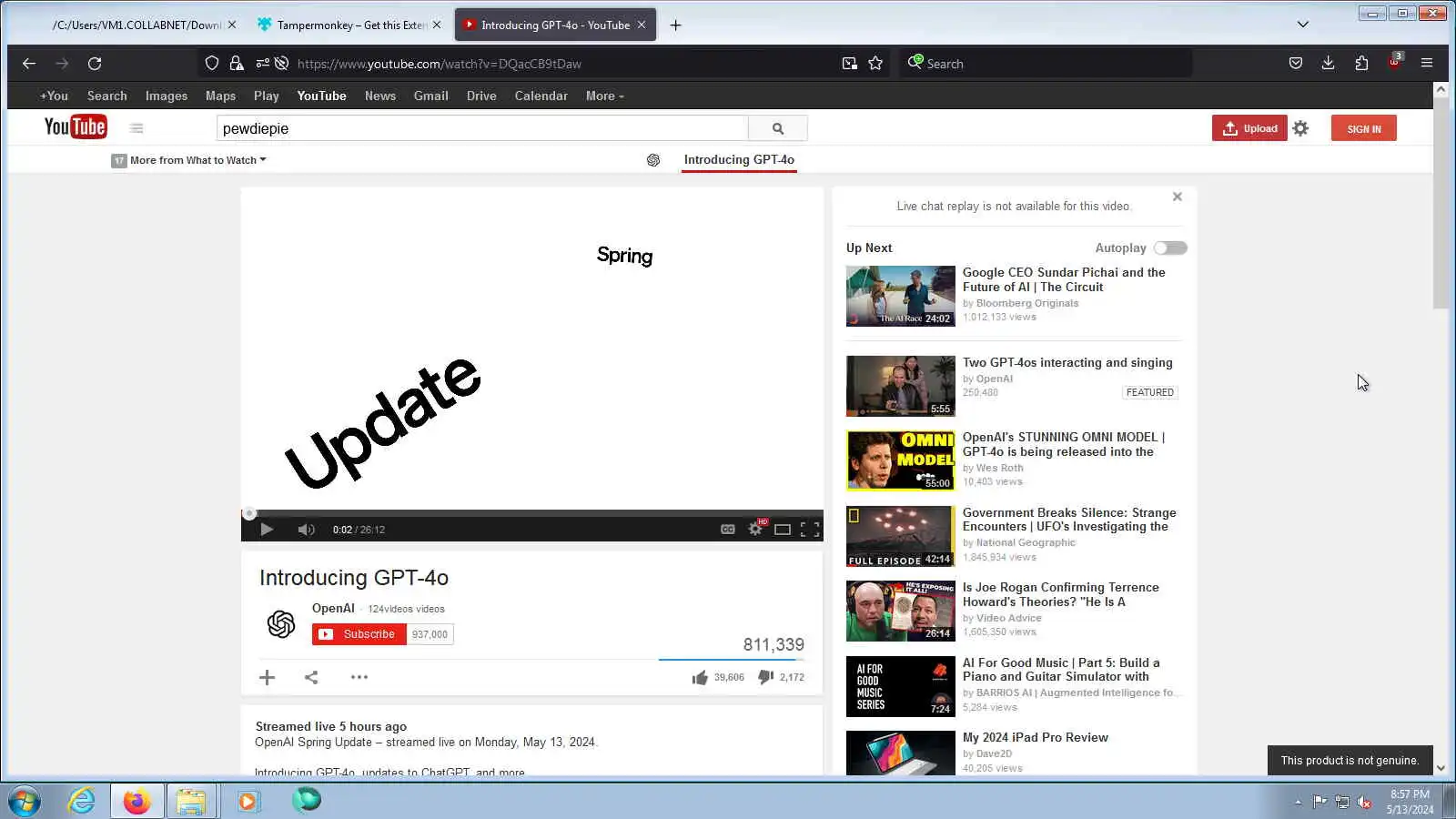Share the video using share icon
This screenshot has width=1456, height=819.
click(311, 677)
